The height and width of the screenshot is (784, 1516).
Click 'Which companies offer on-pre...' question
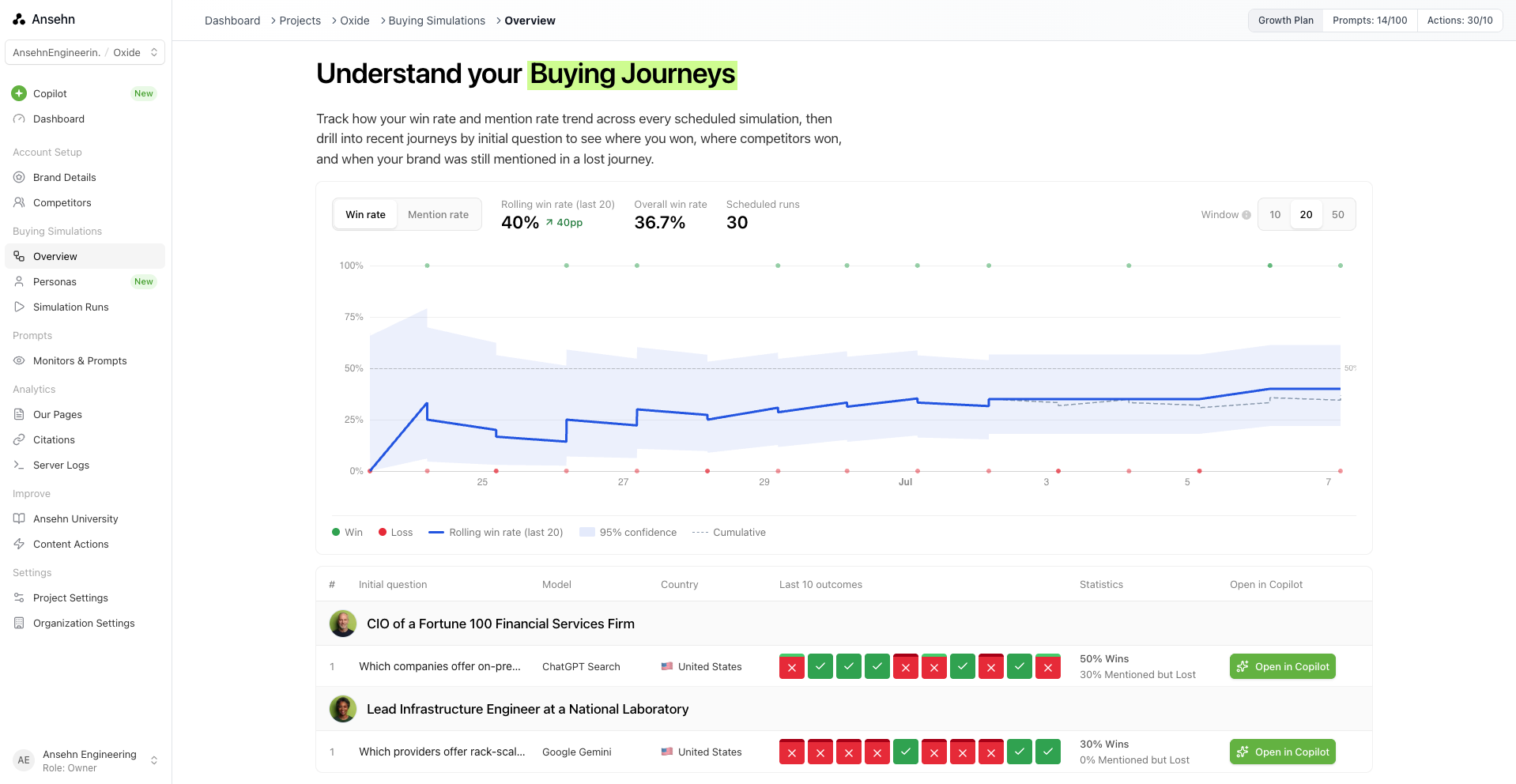(439, 666)
